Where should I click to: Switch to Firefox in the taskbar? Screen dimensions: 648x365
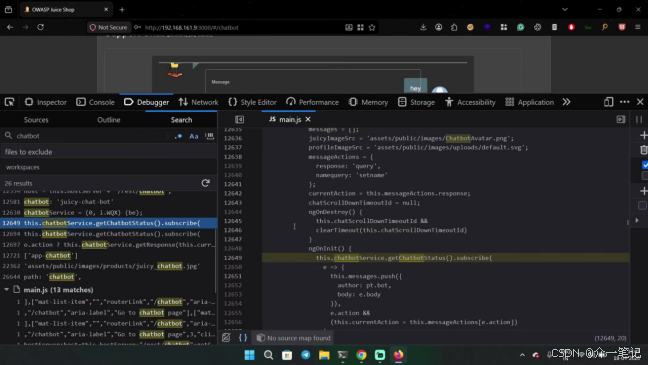tap(398, 355)
